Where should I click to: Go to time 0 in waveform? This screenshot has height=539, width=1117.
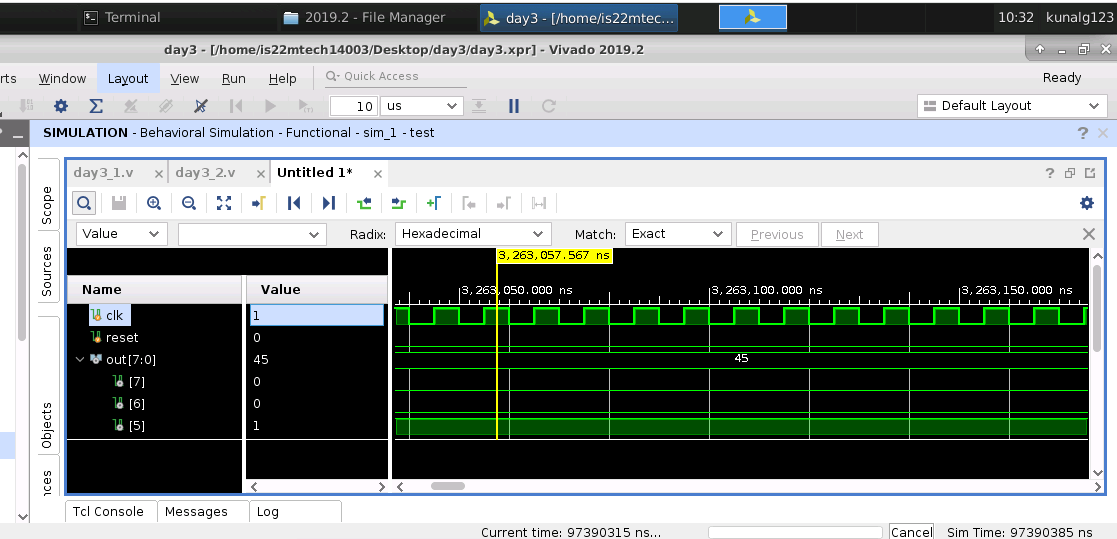click(x=293, y=204)
